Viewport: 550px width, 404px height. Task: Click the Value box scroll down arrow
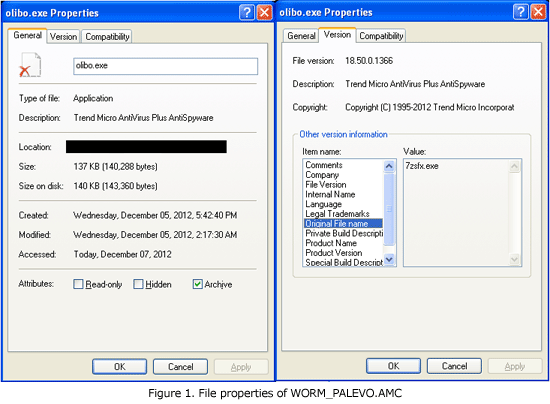coord(514,260)
